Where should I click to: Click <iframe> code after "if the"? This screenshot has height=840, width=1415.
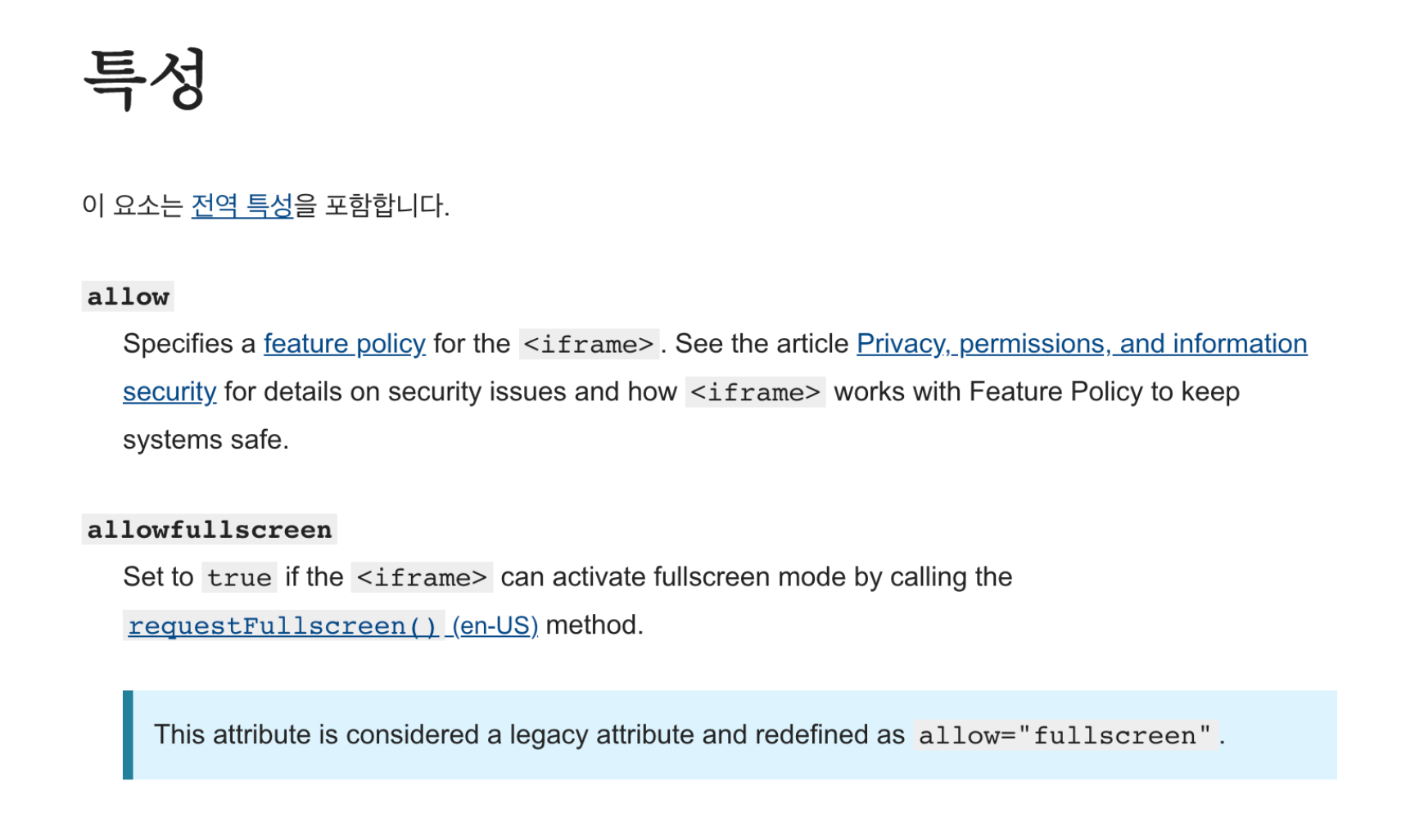[x=422, y=578]
